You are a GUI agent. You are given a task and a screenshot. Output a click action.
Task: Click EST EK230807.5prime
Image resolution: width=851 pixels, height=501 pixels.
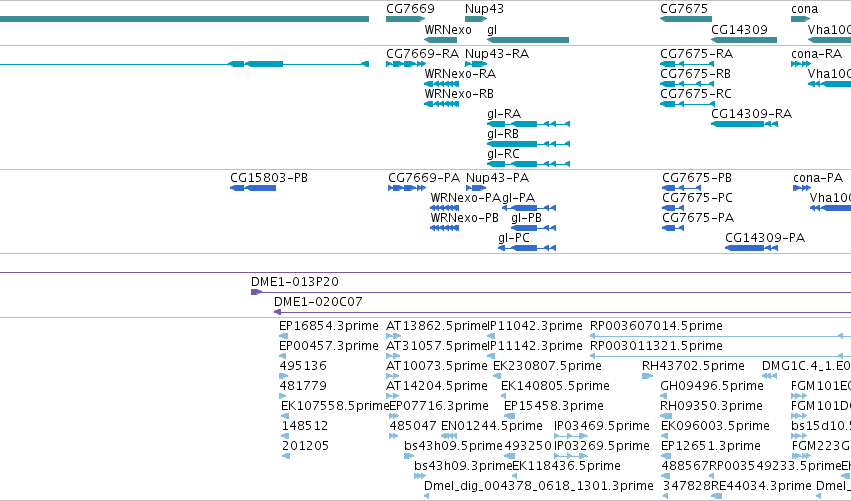pyautogui.click(x=547, y=366)
